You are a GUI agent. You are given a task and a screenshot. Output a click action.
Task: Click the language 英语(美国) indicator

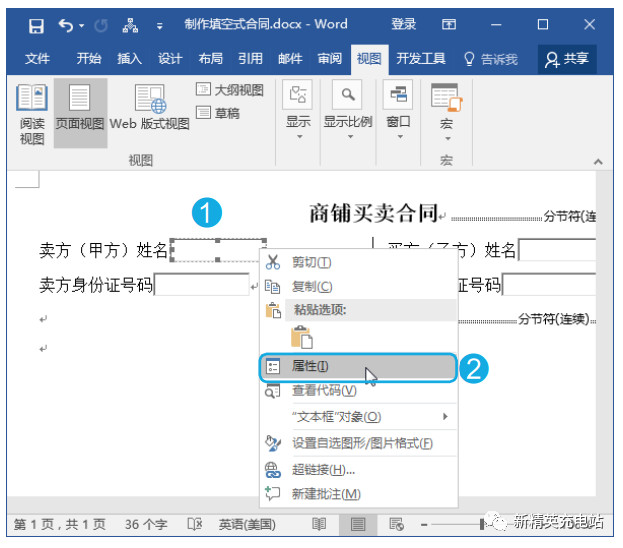pos(247,525)
